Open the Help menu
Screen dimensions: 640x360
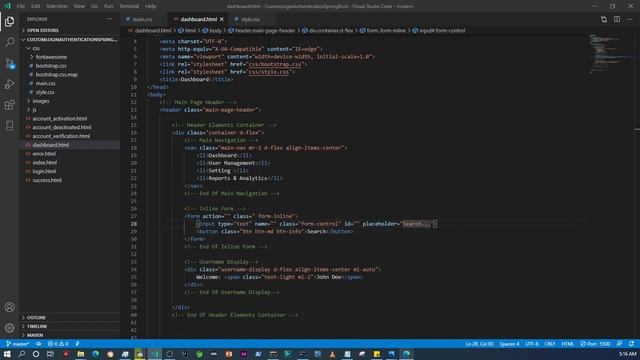(151, 6)
